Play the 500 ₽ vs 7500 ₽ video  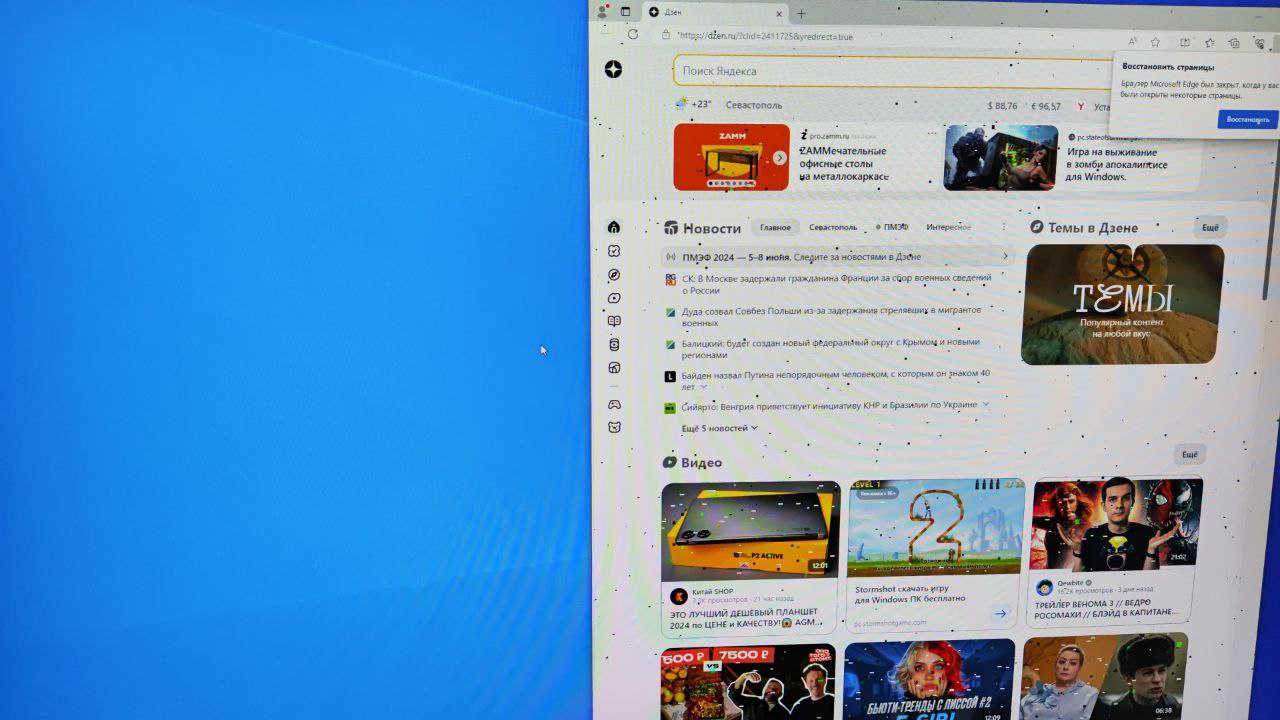747,683
